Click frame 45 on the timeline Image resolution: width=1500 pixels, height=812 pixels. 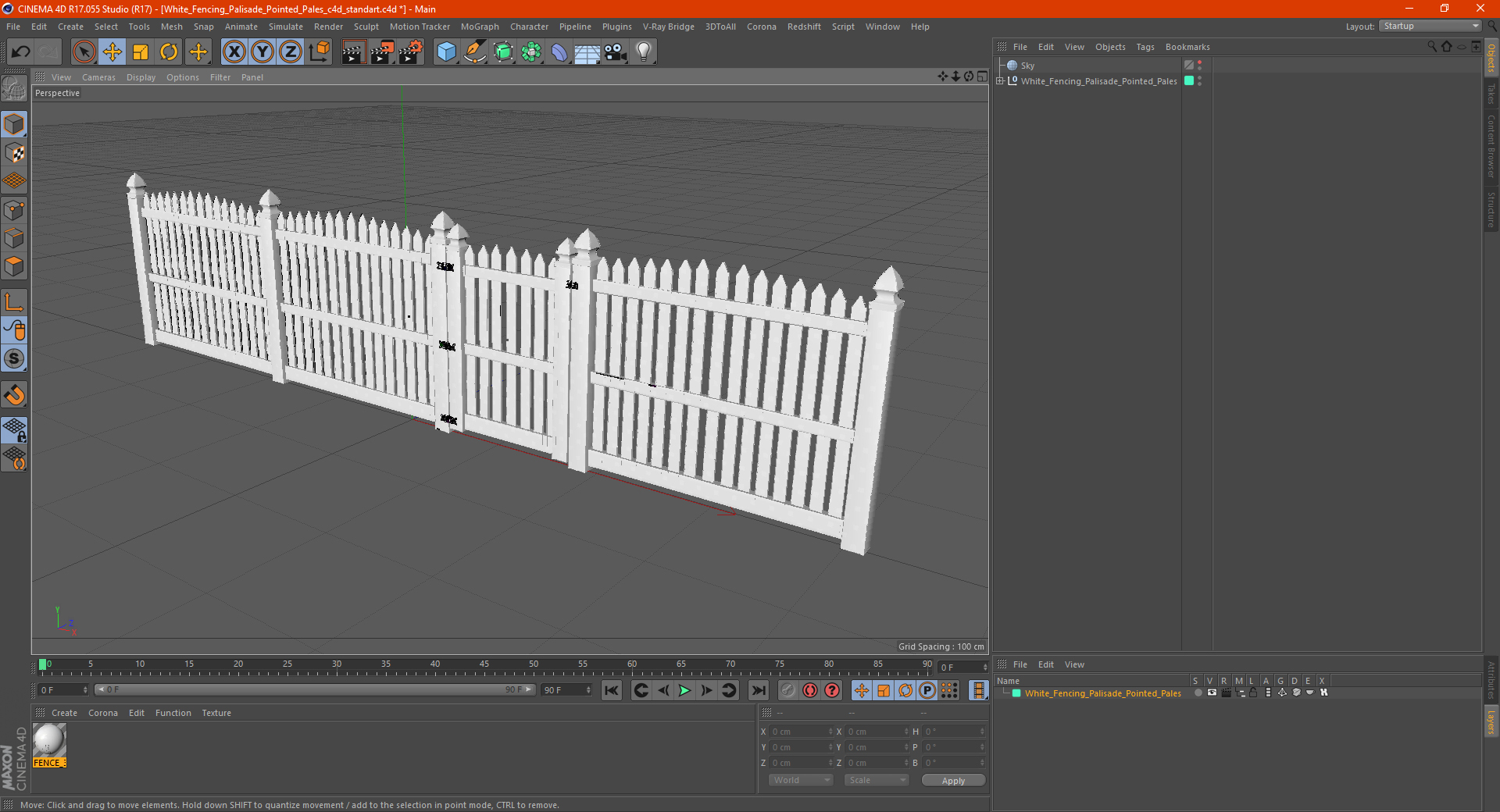pos(484,664)
